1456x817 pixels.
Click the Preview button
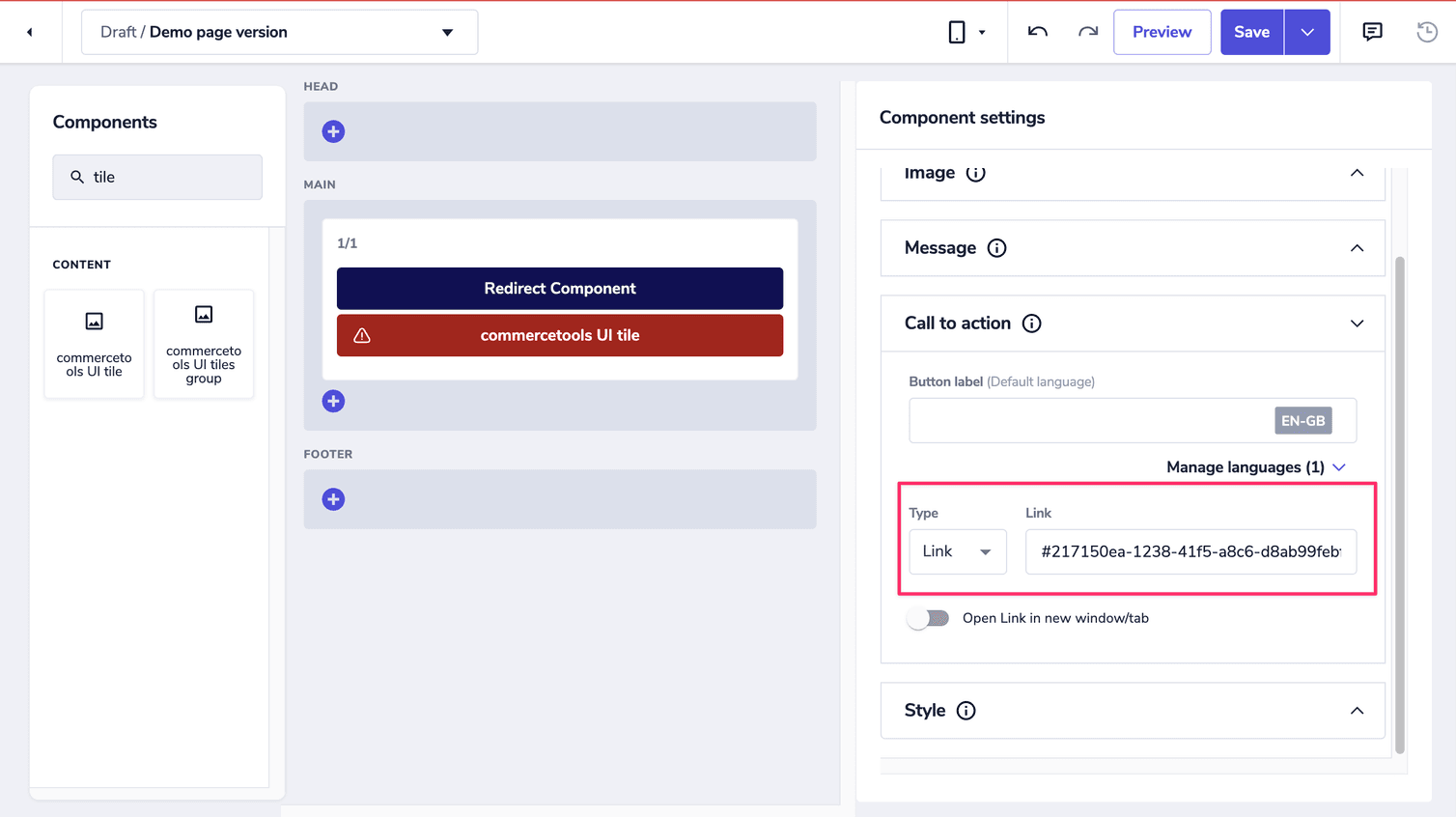coord(1162,31)
